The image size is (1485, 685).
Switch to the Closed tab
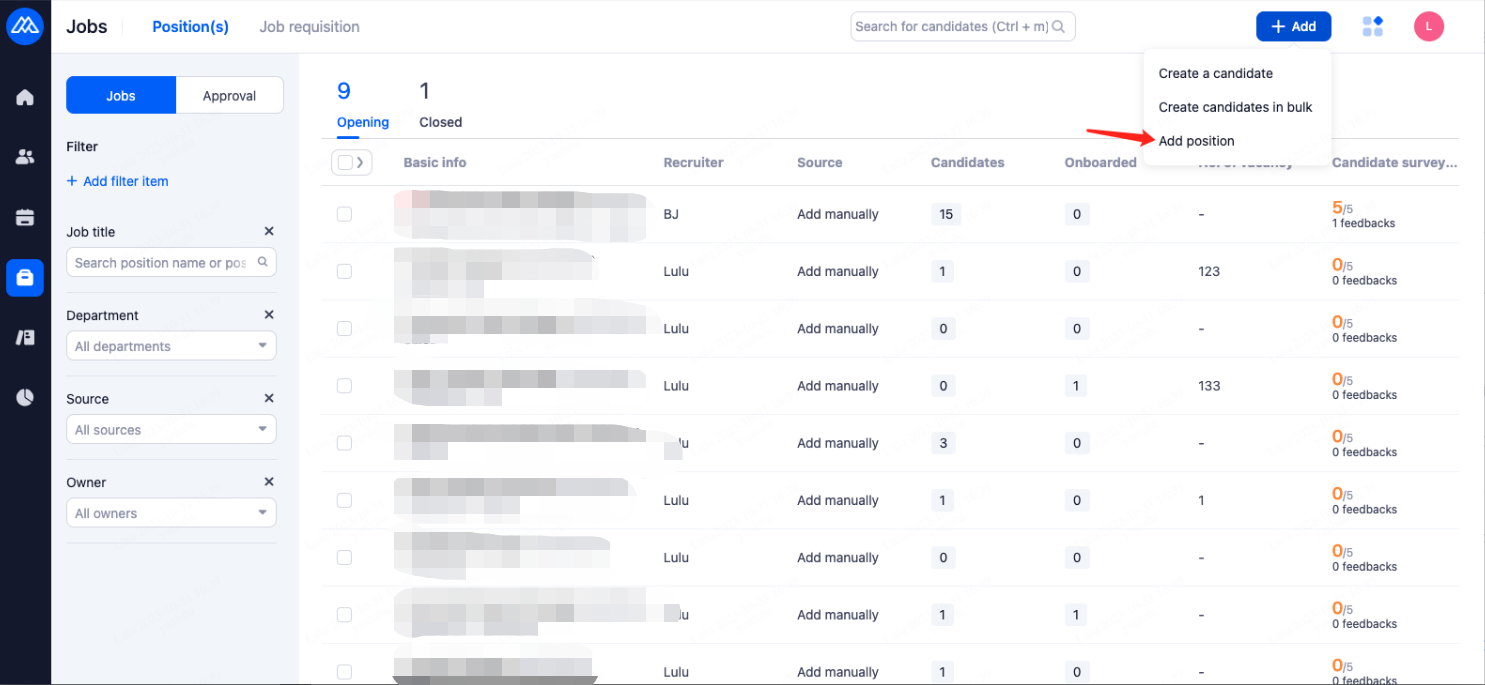440,108
